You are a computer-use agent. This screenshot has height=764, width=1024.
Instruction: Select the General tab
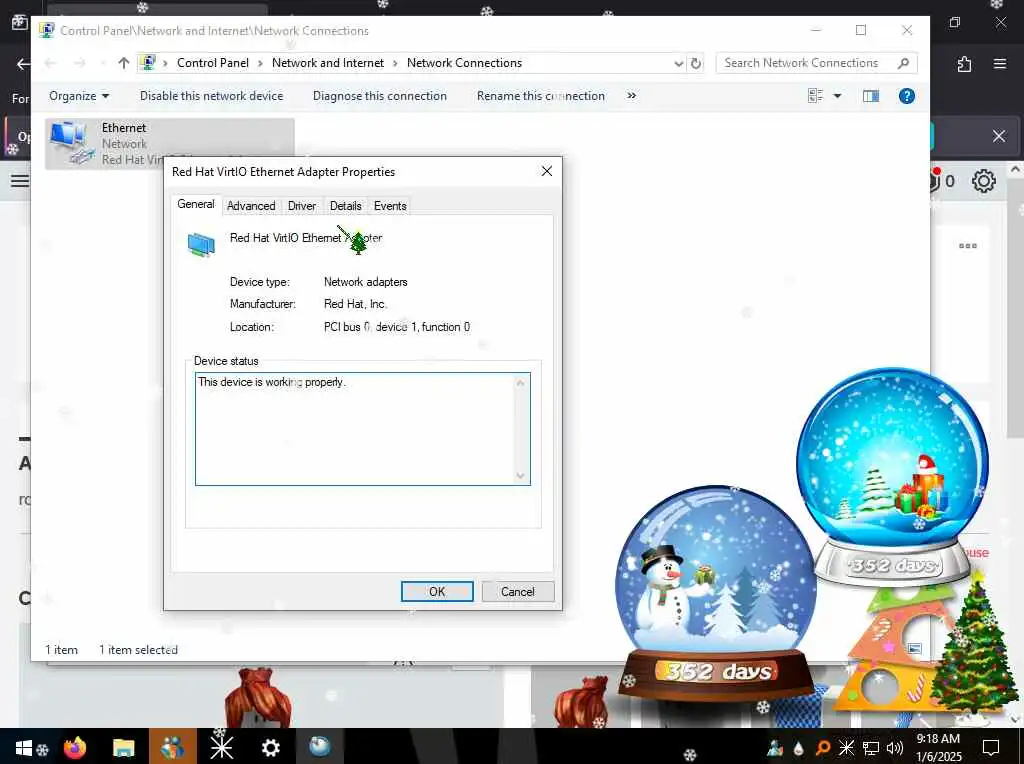[x=196, y=204]
